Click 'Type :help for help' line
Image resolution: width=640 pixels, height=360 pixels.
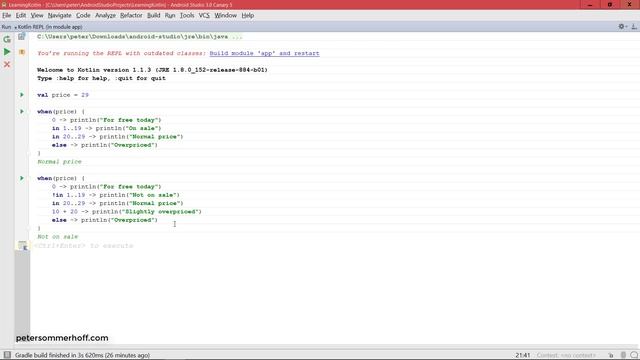click(101, 78)
